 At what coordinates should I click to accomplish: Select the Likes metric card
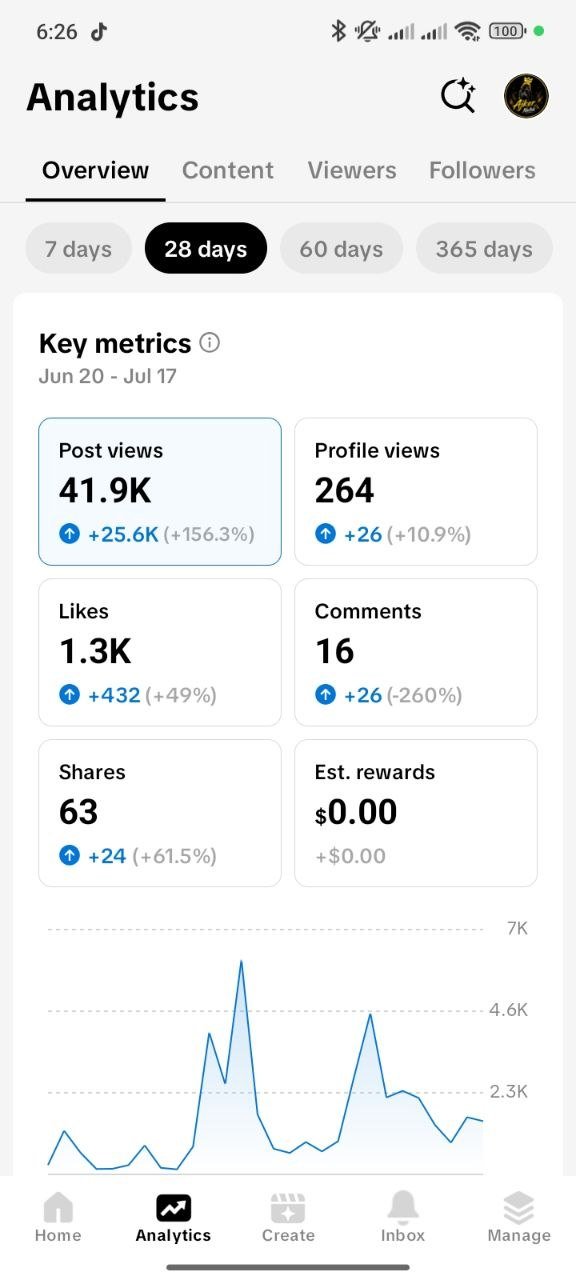click(x=160, y=652)
